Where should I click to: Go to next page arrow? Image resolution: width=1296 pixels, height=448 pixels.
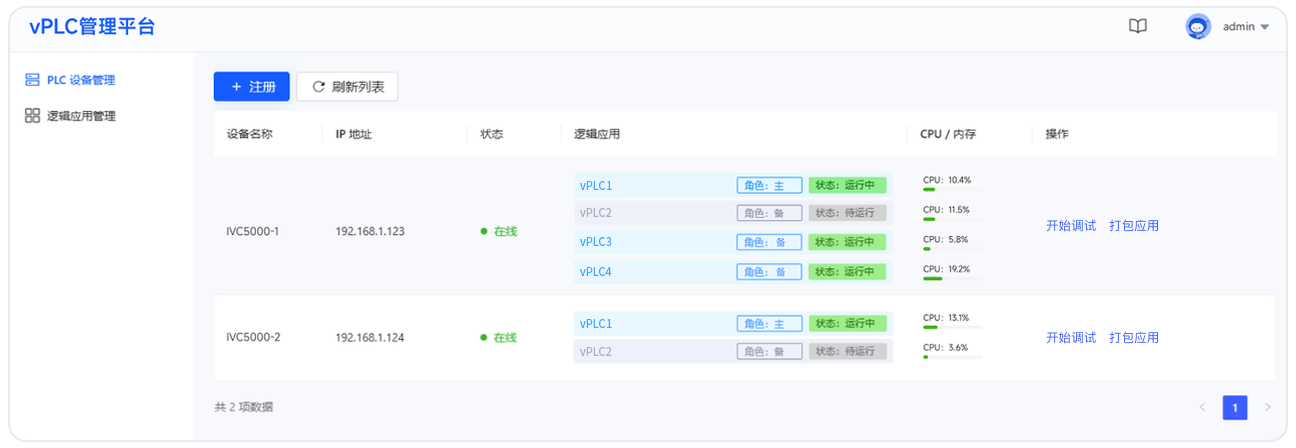coord(1267,407)
